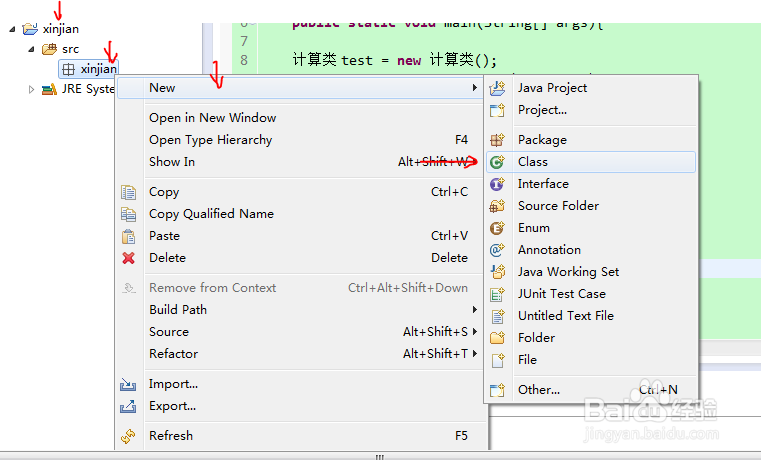The width and height of the screenshot is (761, 460).
Task: Select the xinjian package in tree
Action: coord(97,69)
